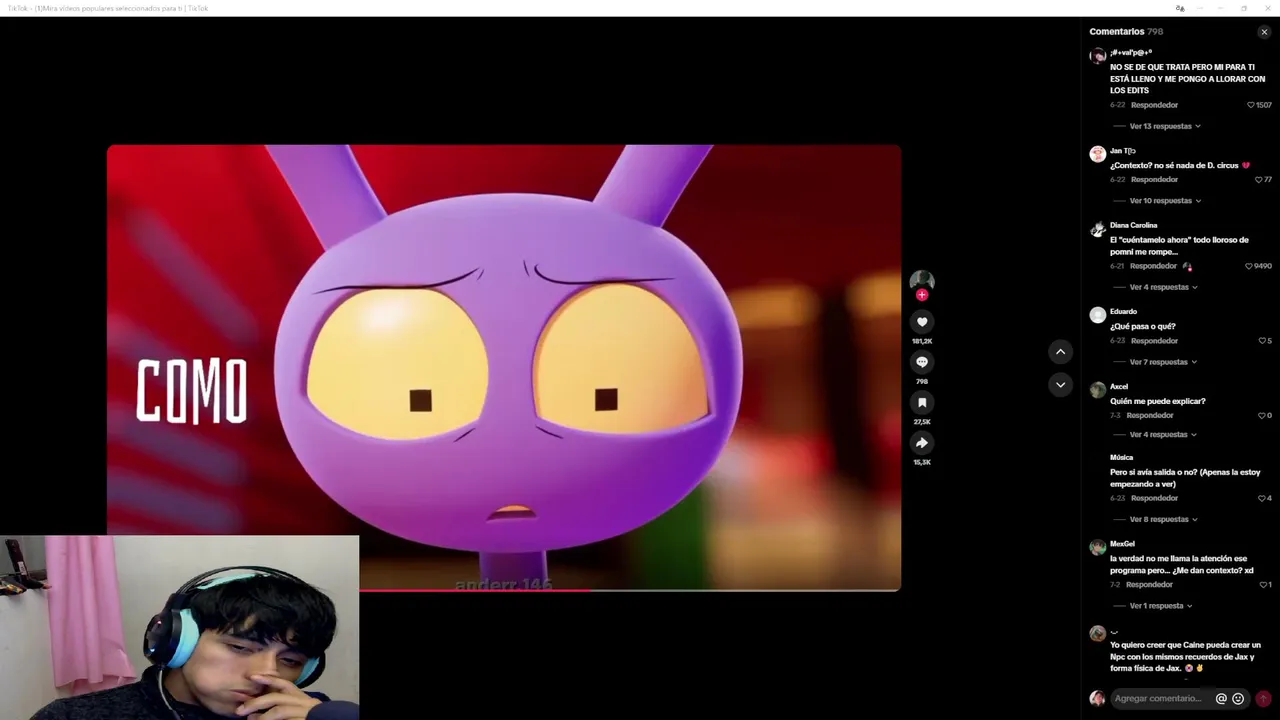Screen dimensions: 1280x720
Task: Select the '181,2K' likes count
Action: tap(922, 341)
